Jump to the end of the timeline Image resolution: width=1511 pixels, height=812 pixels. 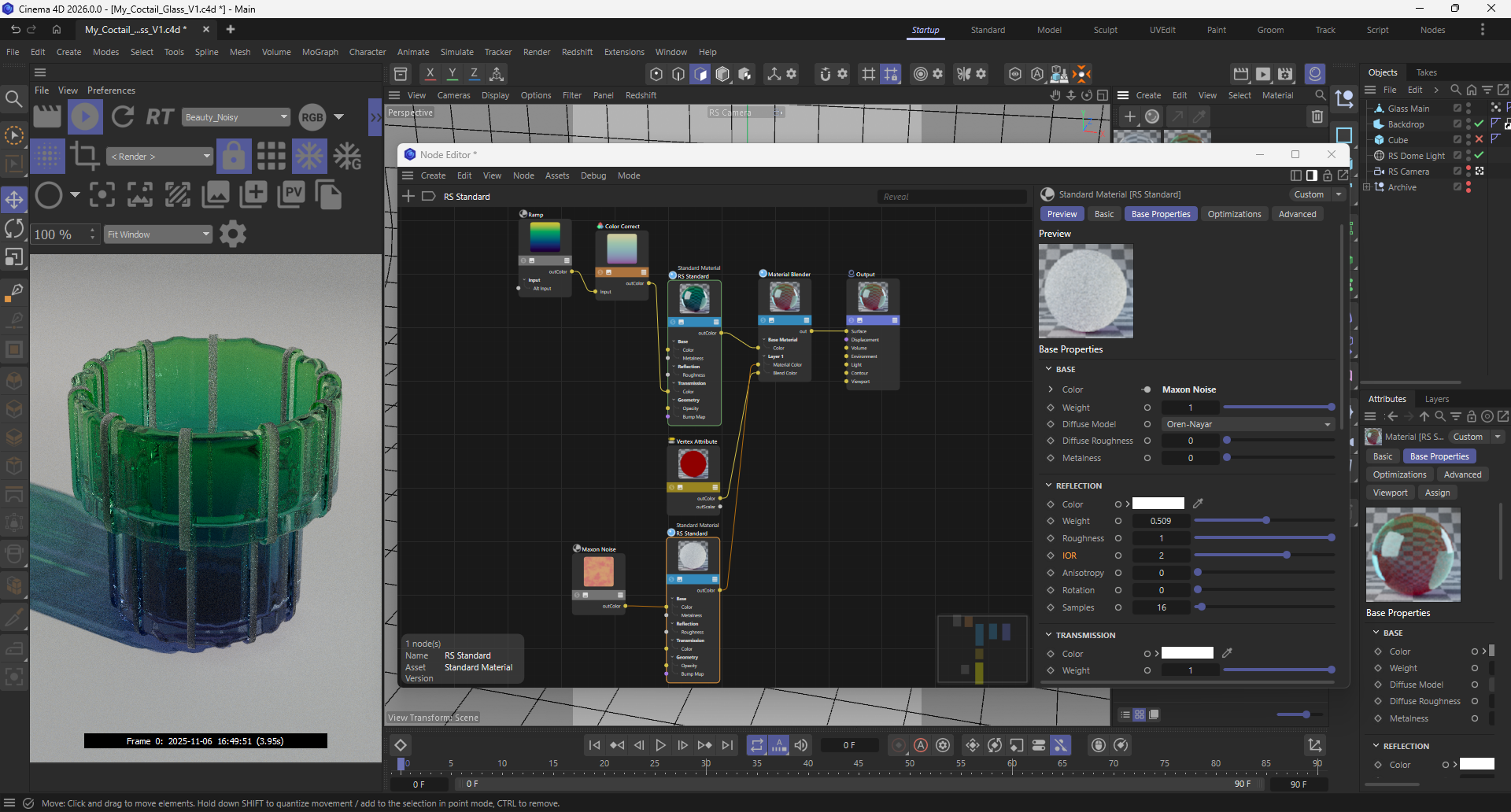(728, 745)
